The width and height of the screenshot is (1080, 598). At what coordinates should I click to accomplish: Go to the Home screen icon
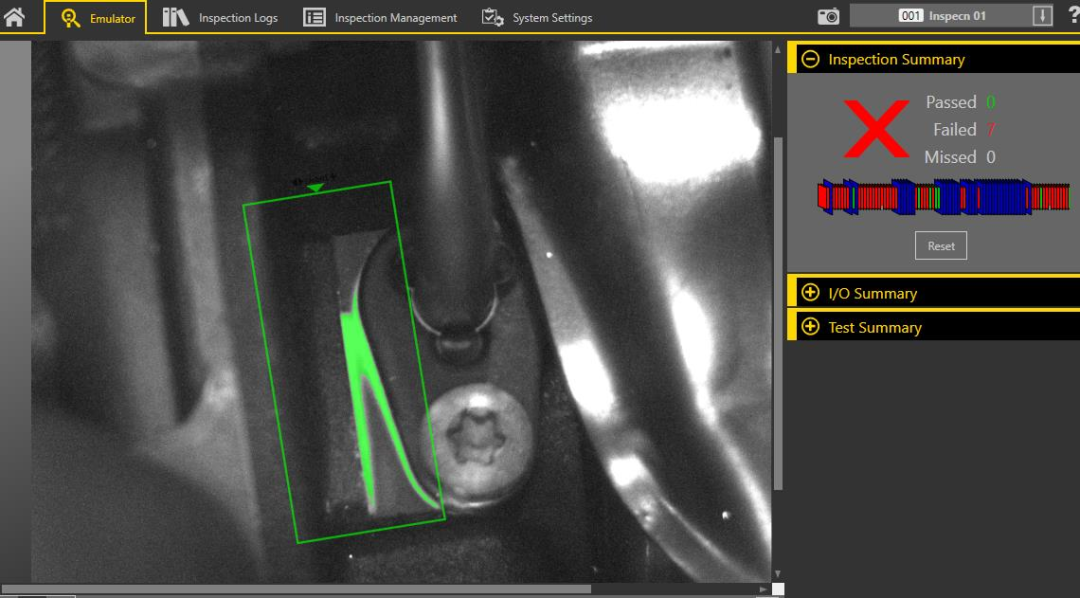(14, 17)
